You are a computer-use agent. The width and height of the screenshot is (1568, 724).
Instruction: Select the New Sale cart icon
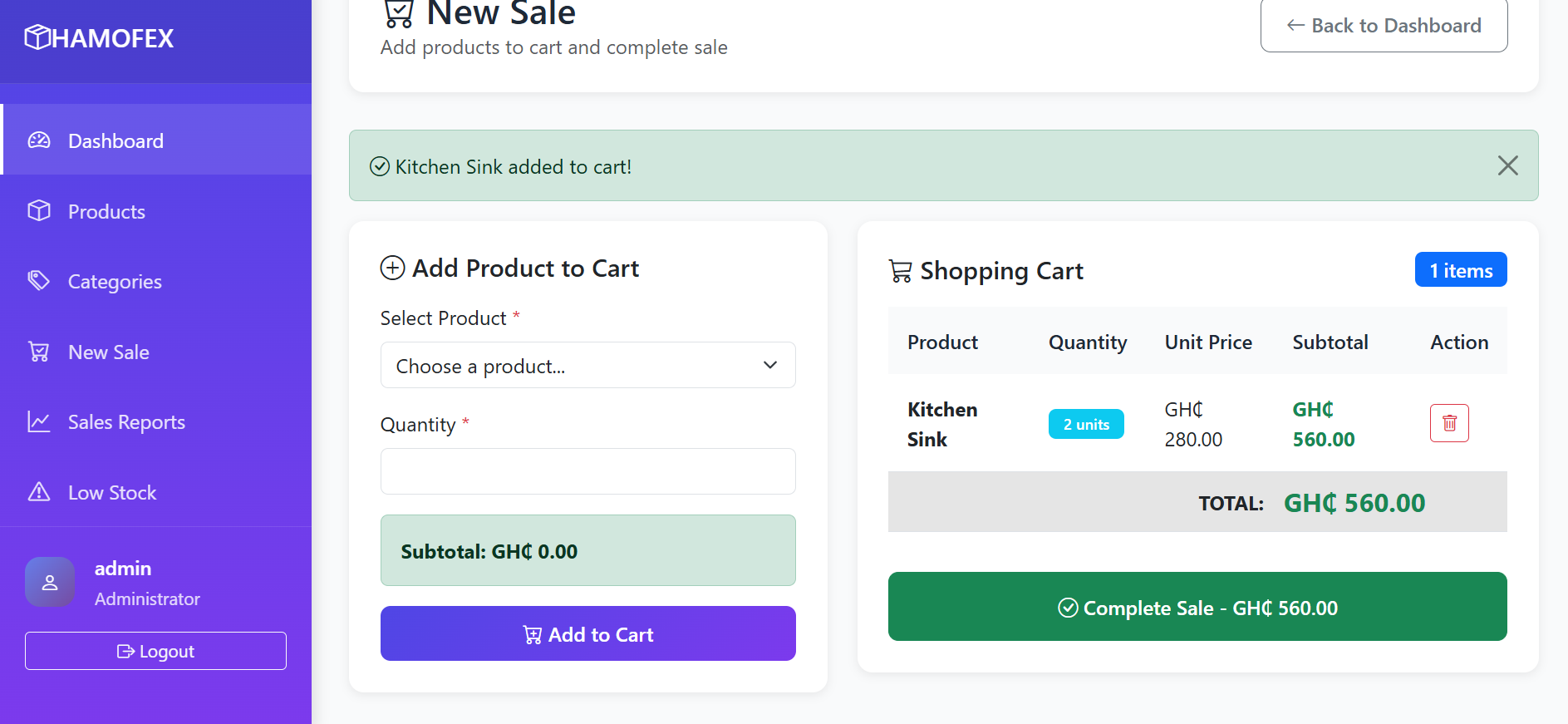(39, 352)
